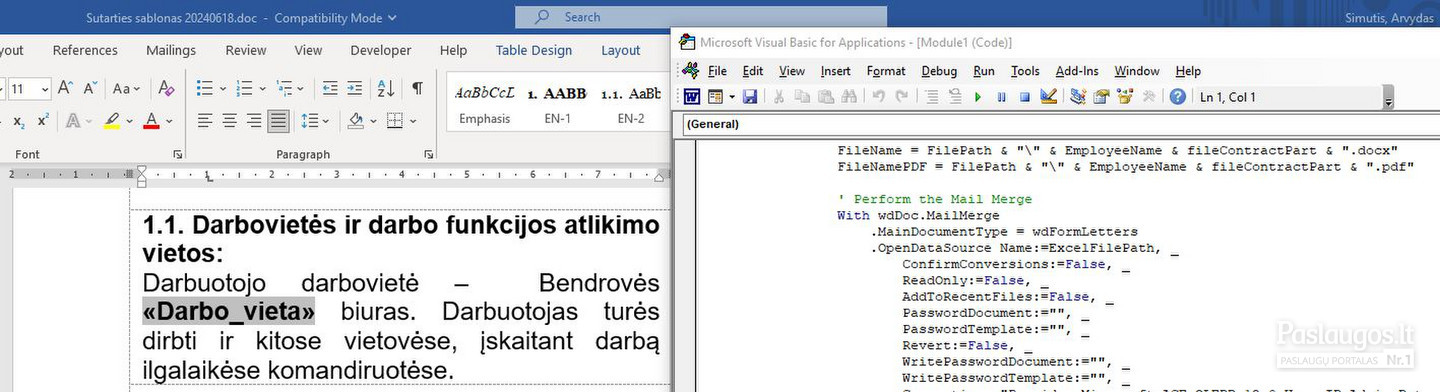
Task: Open the Debug menu in VBA editor
Action: pyautogui.click(x=939, y=71)
